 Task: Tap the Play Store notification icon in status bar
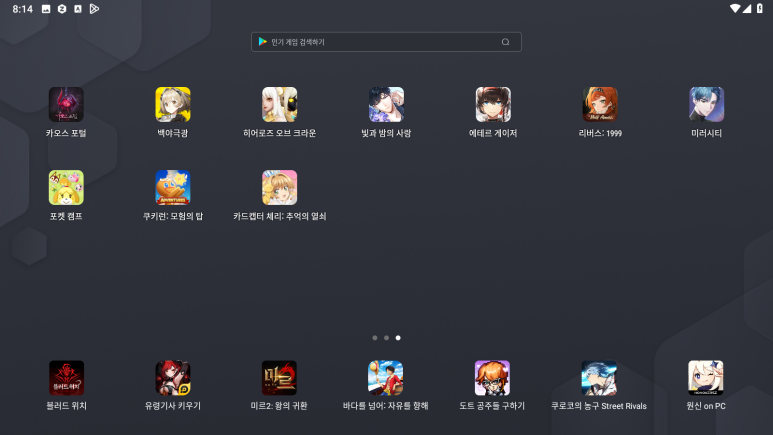coord(94,9)
